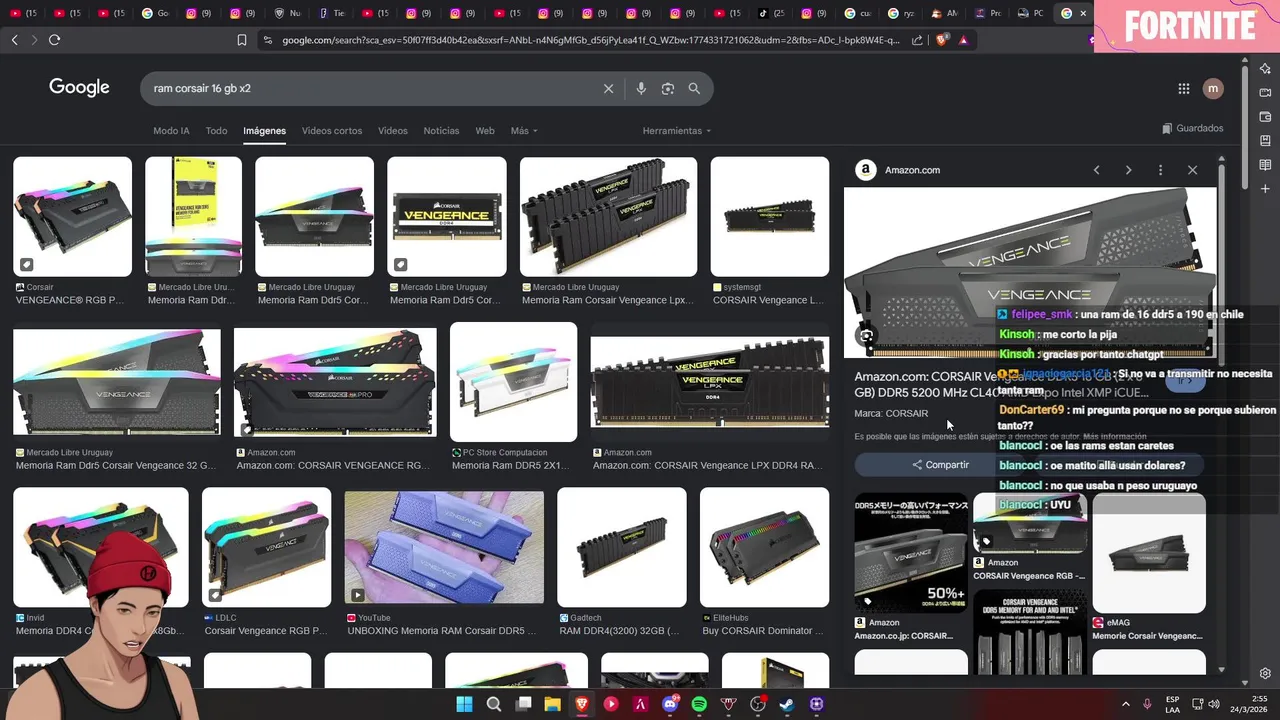Show previous image in preview panel
The width and height of the screenshot is (1280, 720).
(x=1096, y=170)
